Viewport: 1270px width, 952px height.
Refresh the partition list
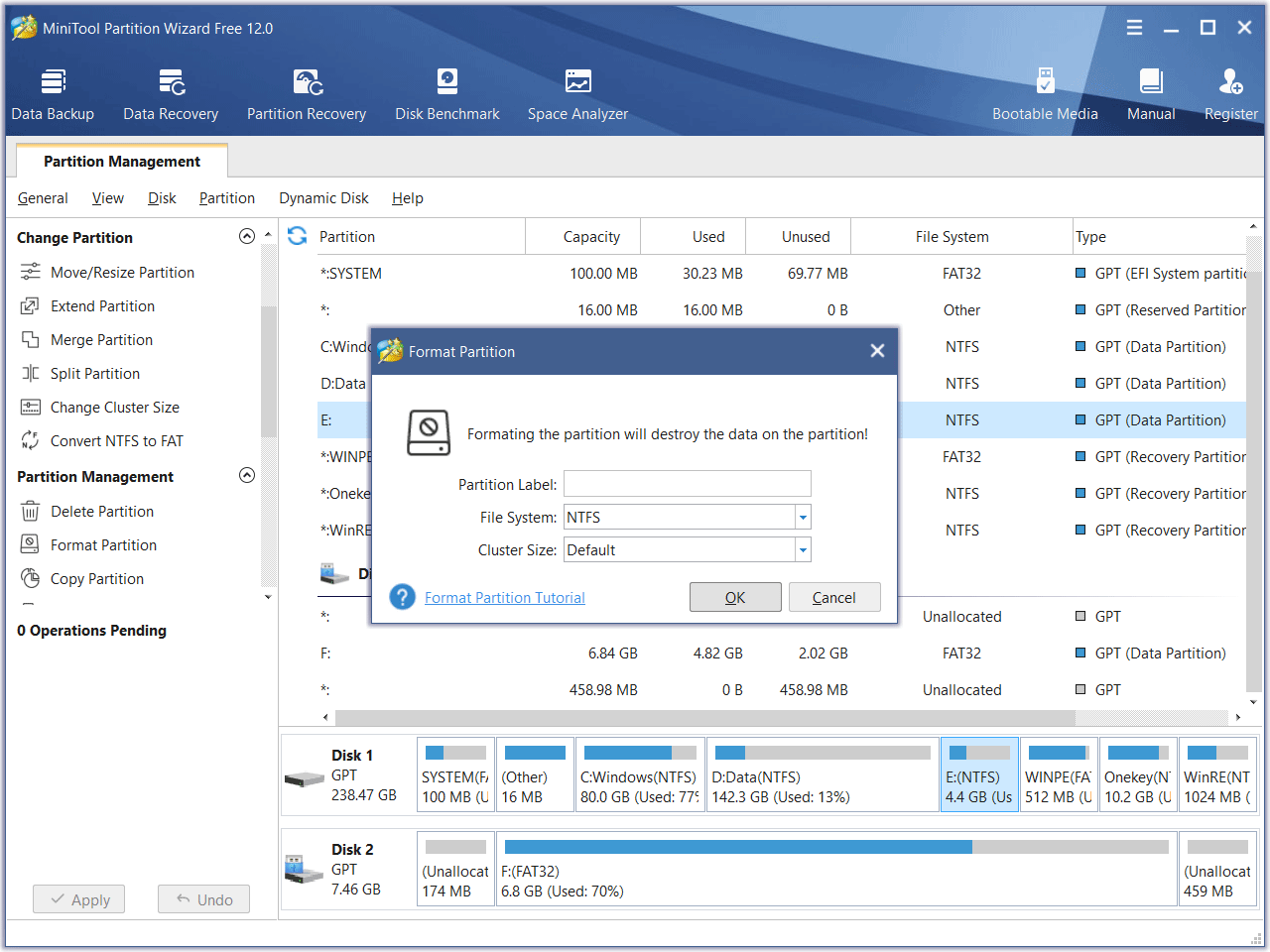click(x=297, y=236)
